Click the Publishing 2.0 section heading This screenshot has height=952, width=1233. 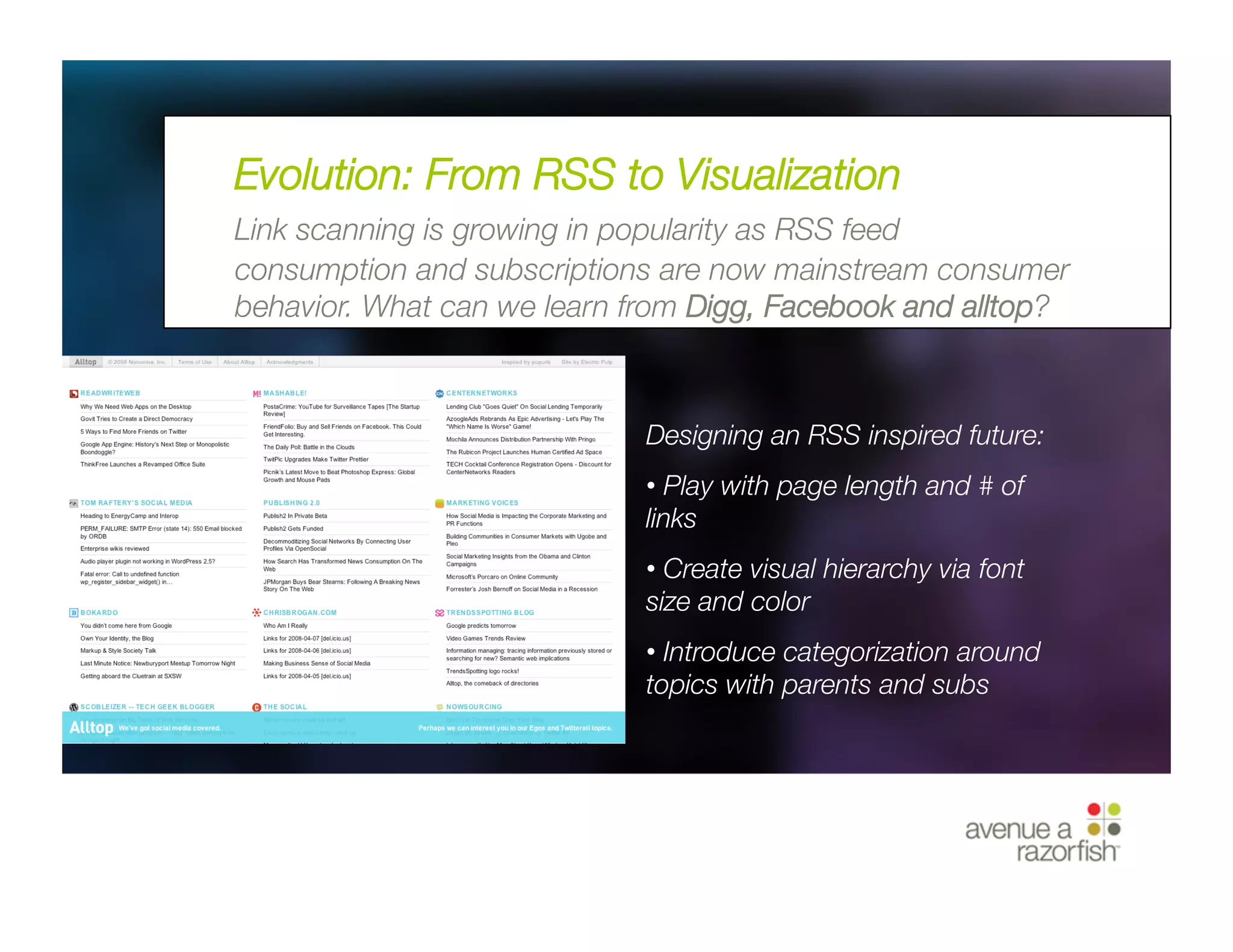point(291,503)
